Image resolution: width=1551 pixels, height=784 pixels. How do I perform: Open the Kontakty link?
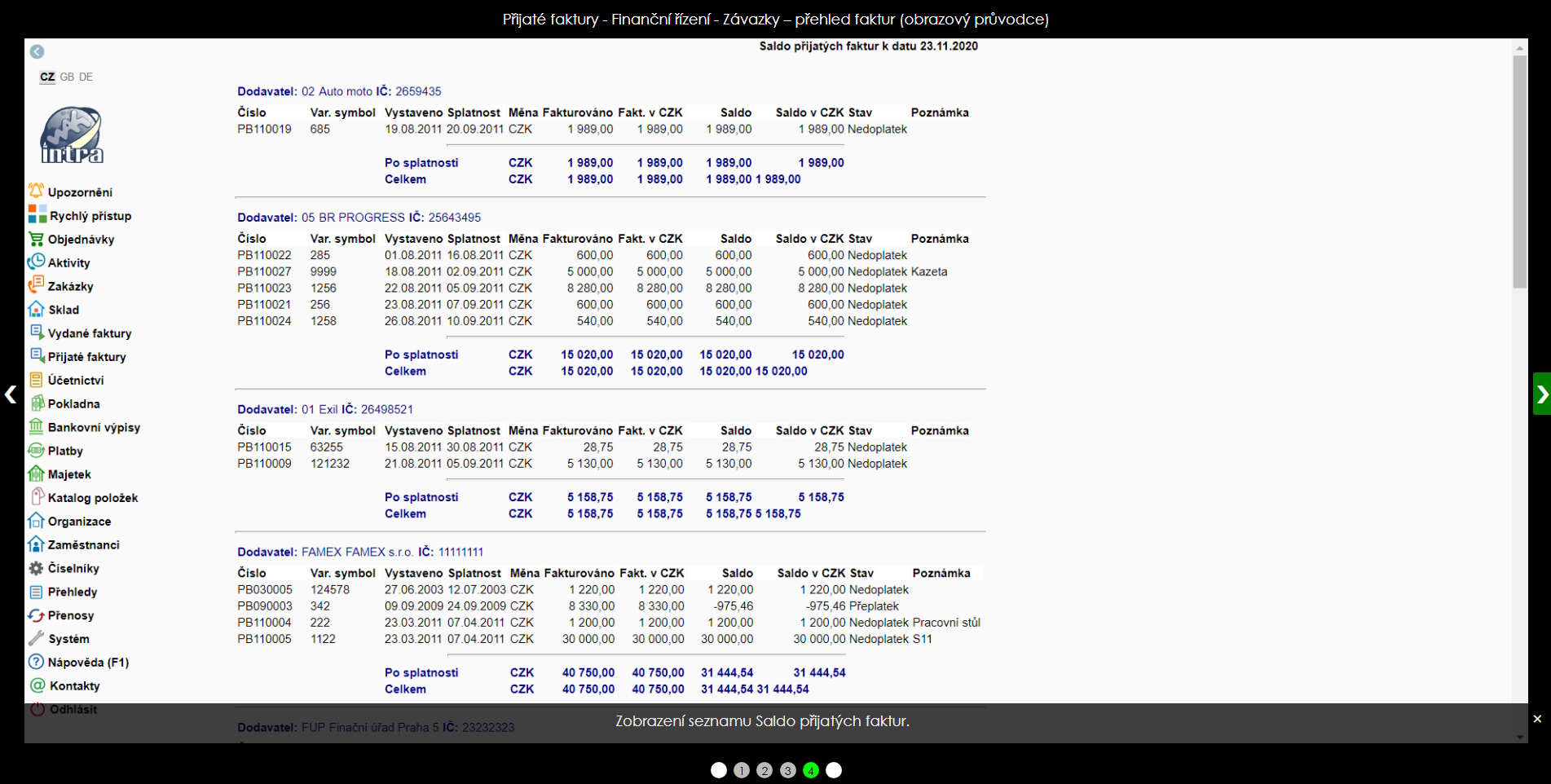(74, 686)
